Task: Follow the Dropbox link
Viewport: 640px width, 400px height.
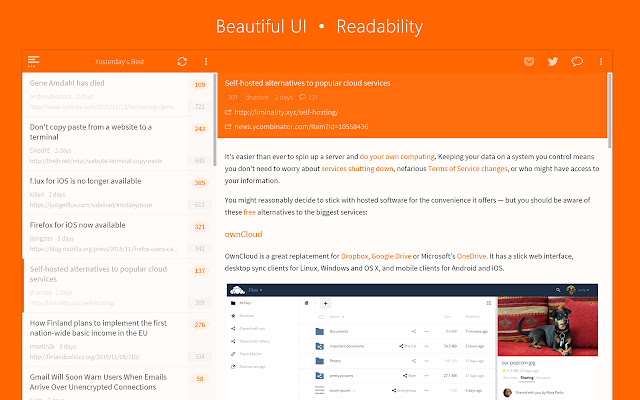Action: click(354, 256)
